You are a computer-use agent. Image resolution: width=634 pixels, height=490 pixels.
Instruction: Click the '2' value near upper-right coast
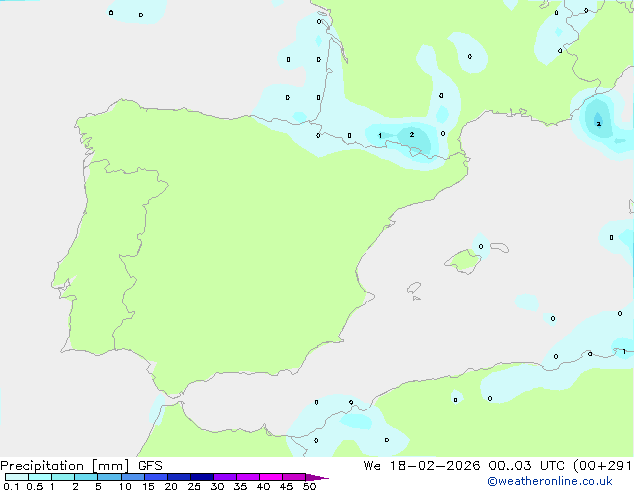(x=598, y=124)
